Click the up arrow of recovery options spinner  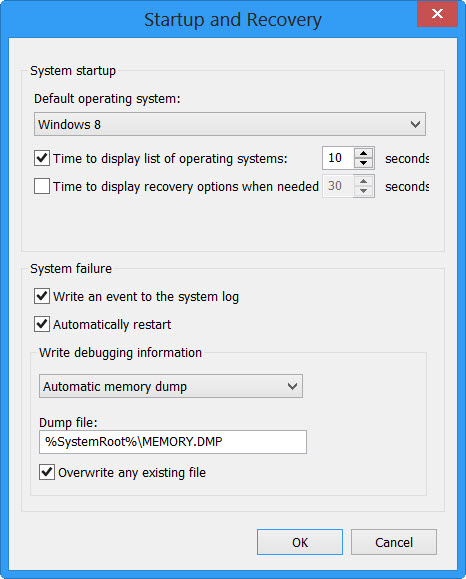(x=363, y=181)
